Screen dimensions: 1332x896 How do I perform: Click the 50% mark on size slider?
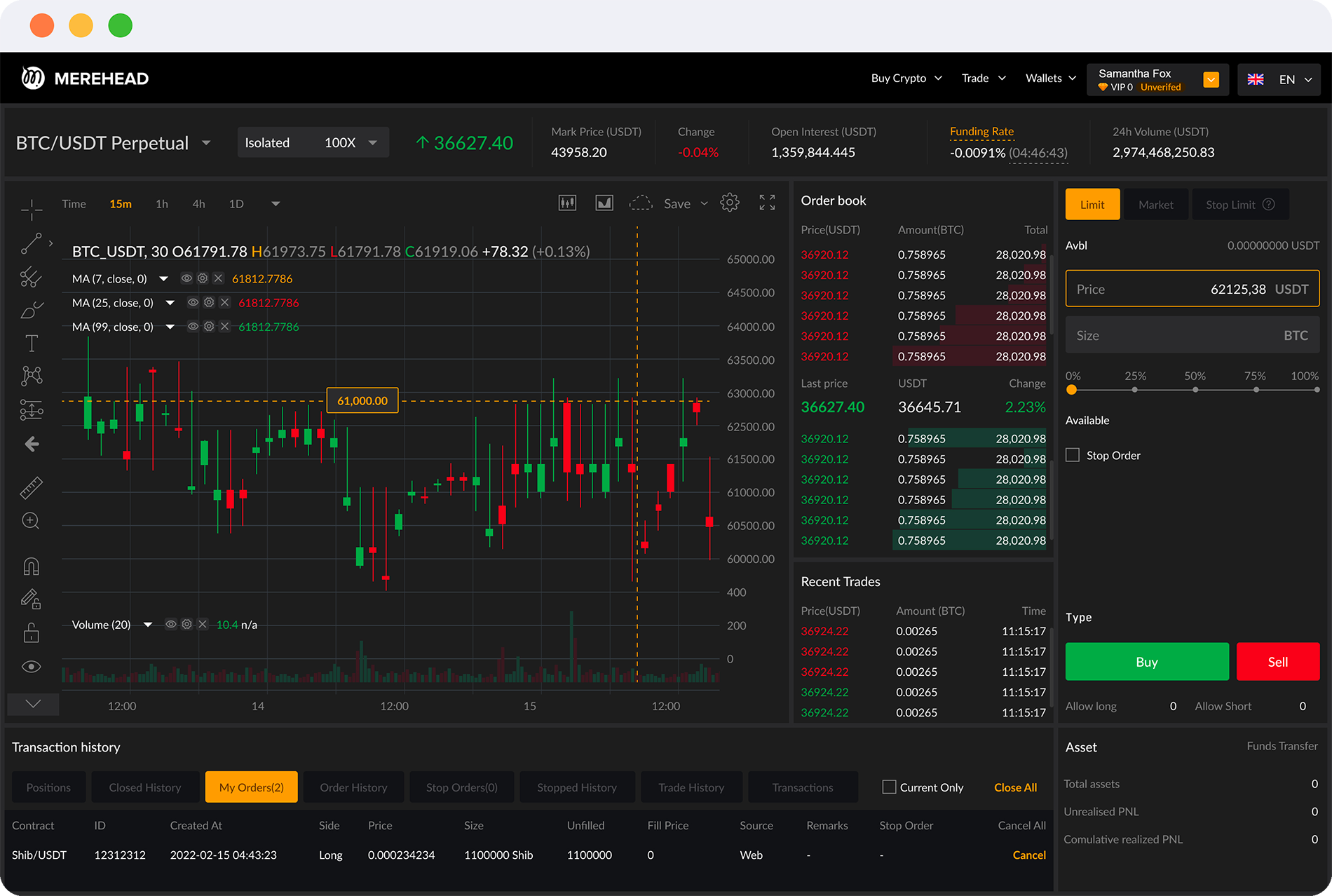[x=1195, y=390]
